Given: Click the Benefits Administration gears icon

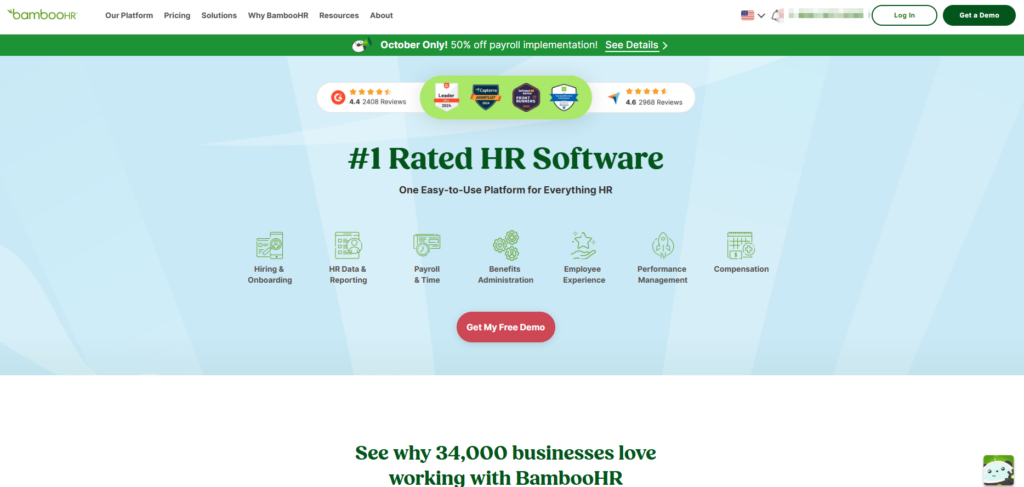Looking at the screenshot, I should (x=505, y=245).
